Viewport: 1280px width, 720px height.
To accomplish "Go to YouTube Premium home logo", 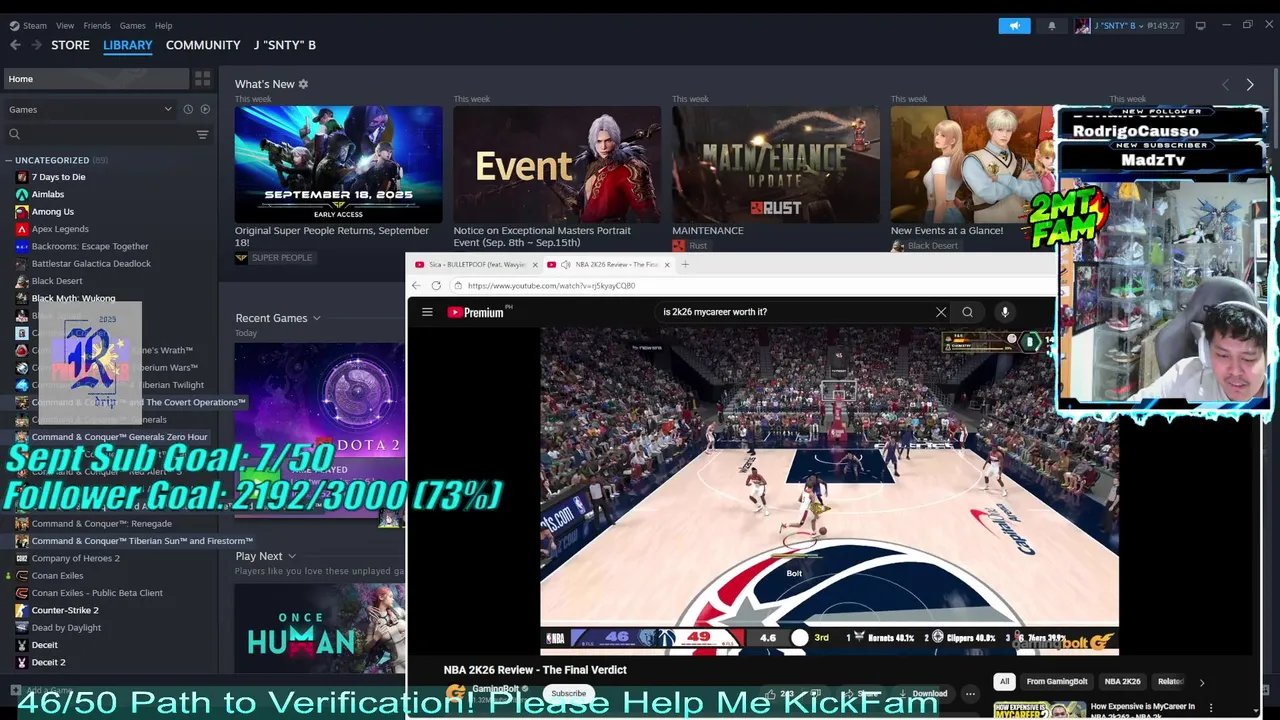I will [478, 312].
